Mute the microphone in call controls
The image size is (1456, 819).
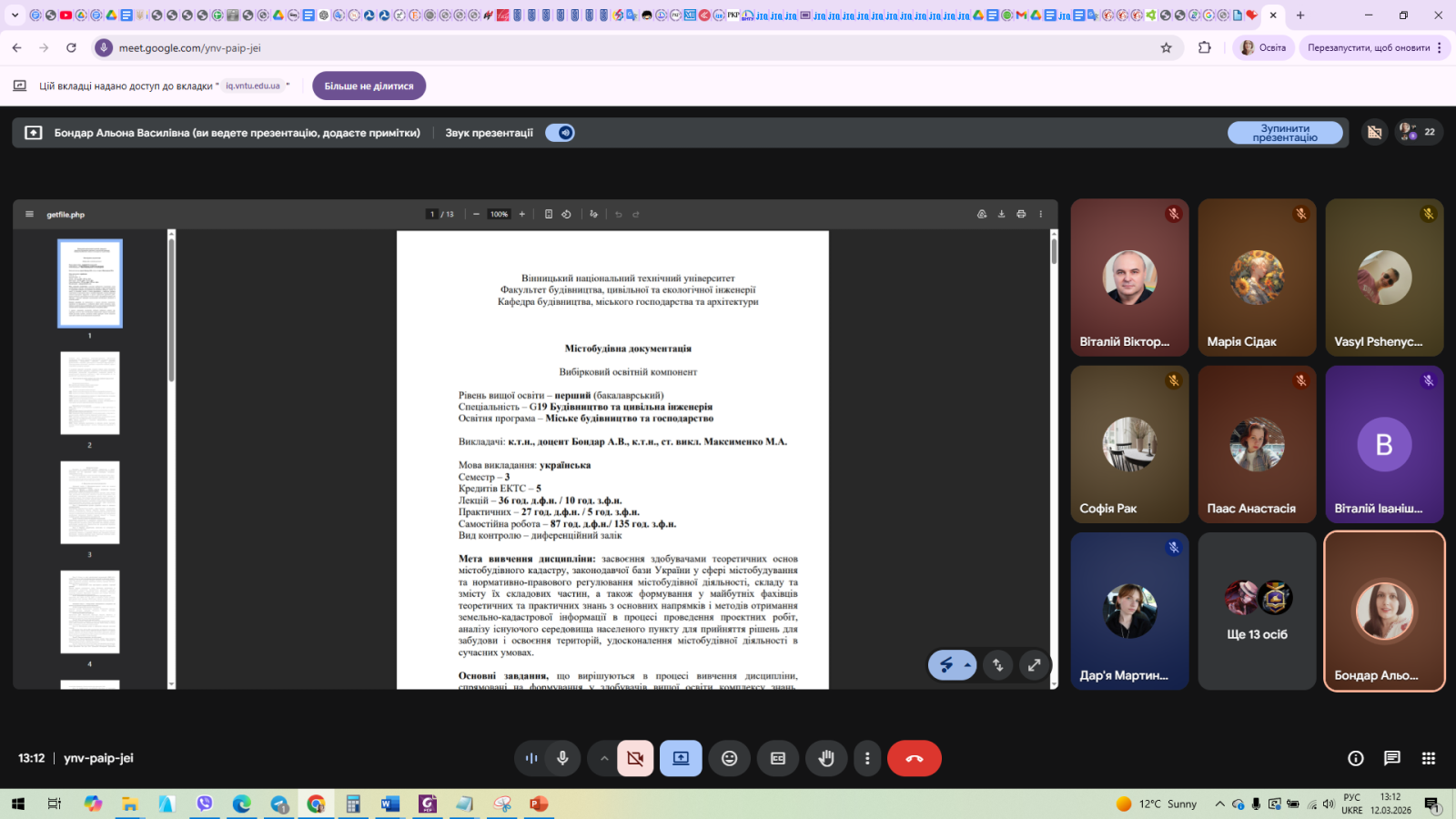pyautogui.click(x=562, y=758)
